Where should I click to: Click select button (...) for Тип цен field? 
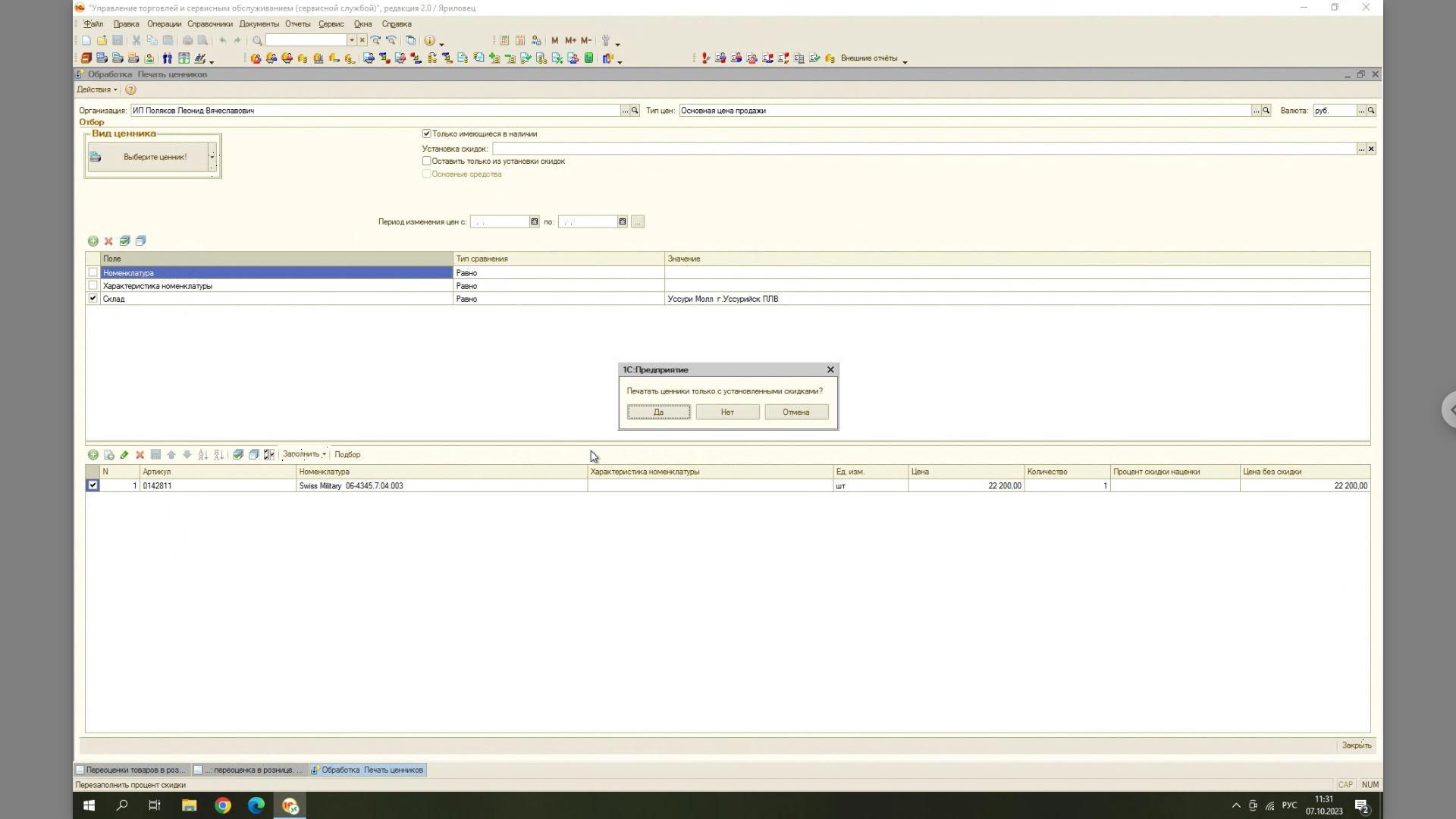coord(1256,111)
